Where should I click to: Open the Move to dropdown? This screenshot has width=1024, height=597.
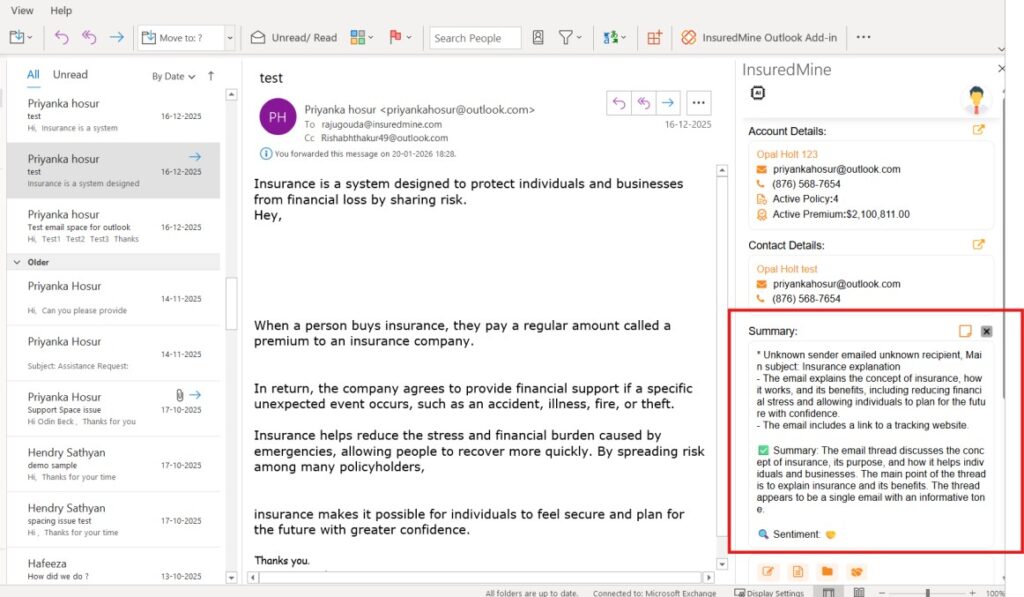pos(230,38)
